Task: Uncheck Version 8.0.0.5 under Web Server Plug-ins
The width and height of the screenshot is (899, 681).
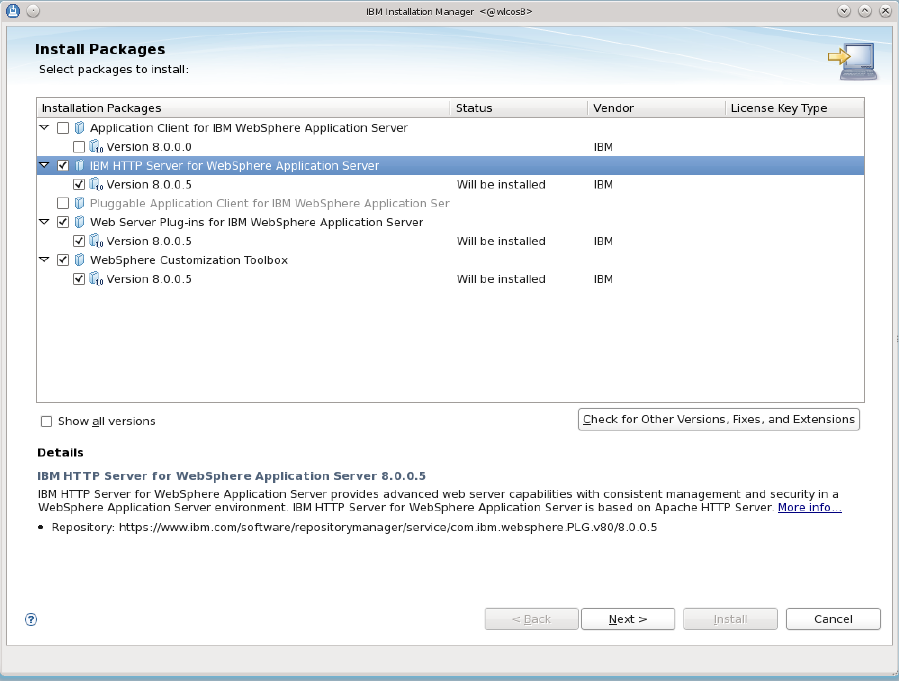Action: (x=79, y=241)
